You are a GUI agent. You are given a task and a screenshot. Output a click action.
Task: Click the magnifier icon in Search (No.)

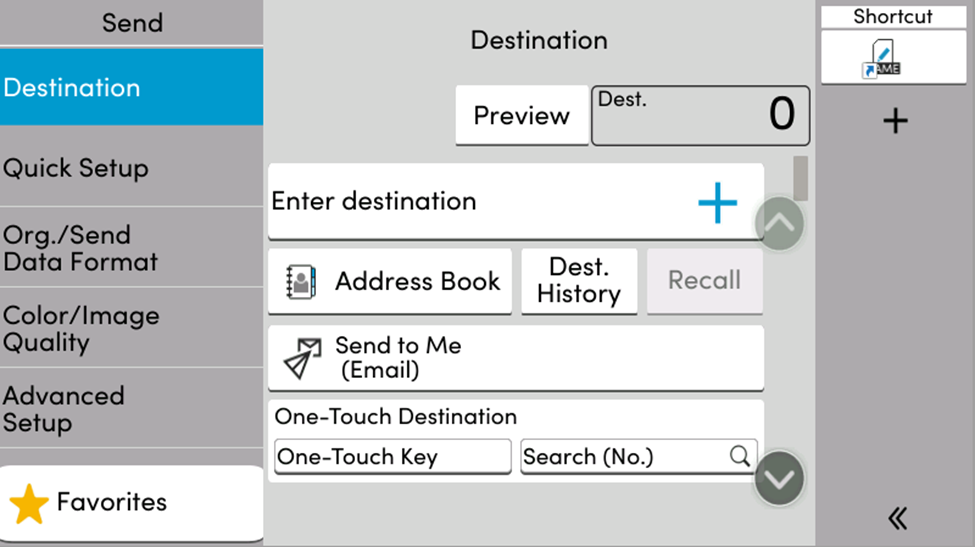point(739,456)
